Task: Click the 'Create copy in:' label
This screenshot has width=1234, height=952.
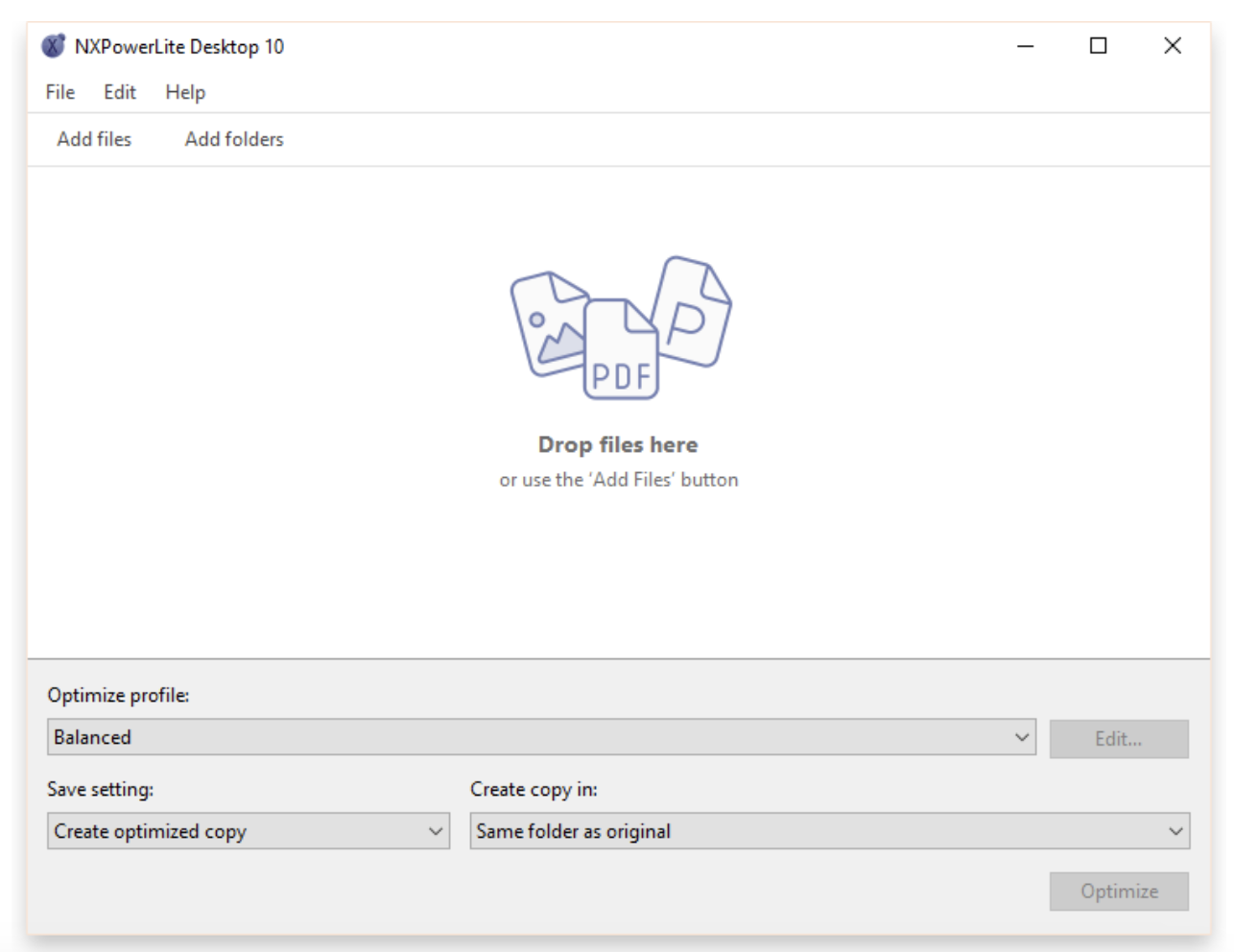Action: [534, 789]
